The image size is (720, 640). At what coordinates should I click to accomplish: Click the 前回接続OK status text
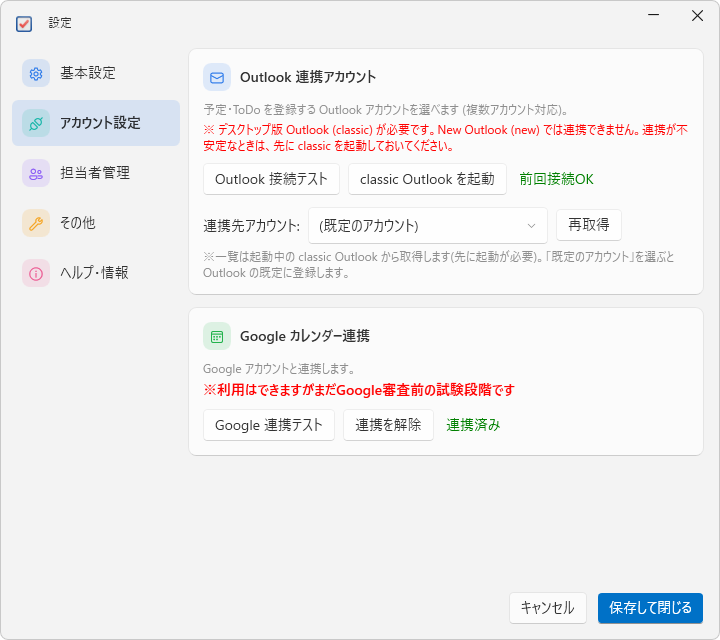click(x=557, y=179)
